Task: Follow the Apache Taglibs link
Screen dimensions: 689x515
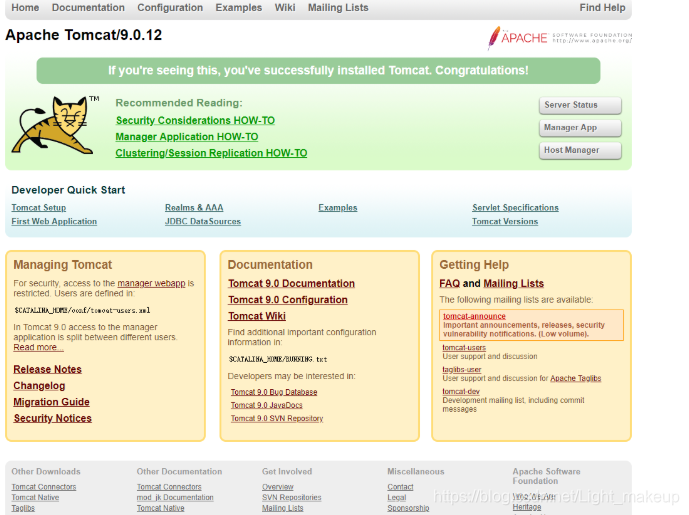Action: tap(576, 378)
